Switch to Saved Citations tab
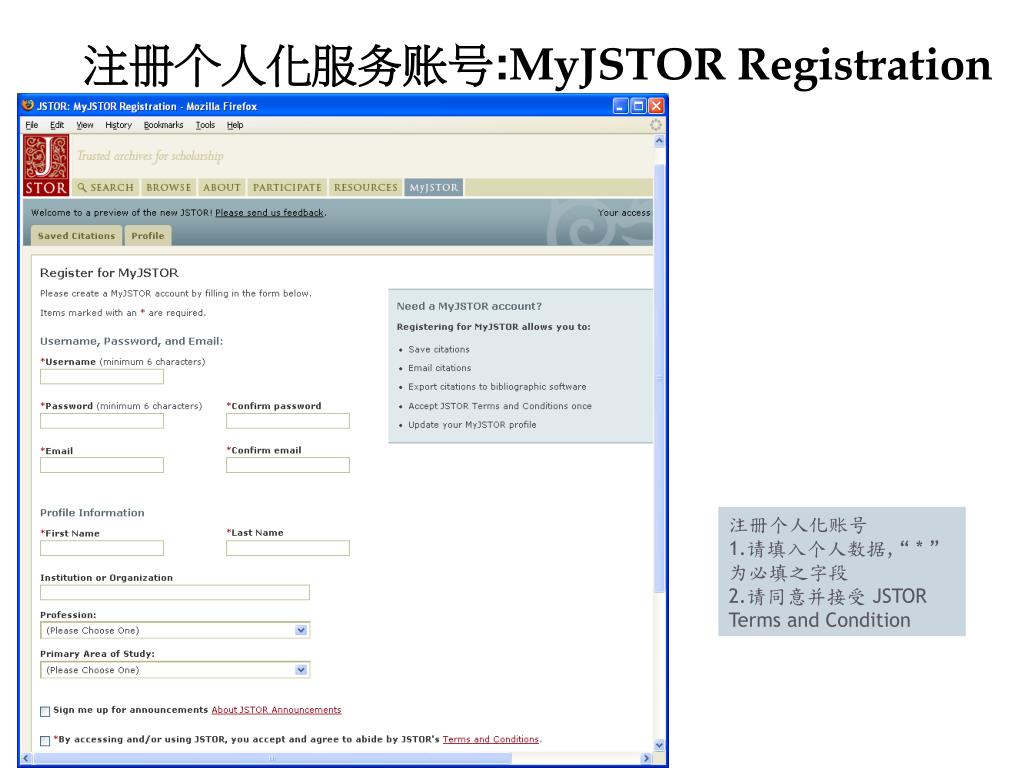1024x768 pixels. [76, 236]
